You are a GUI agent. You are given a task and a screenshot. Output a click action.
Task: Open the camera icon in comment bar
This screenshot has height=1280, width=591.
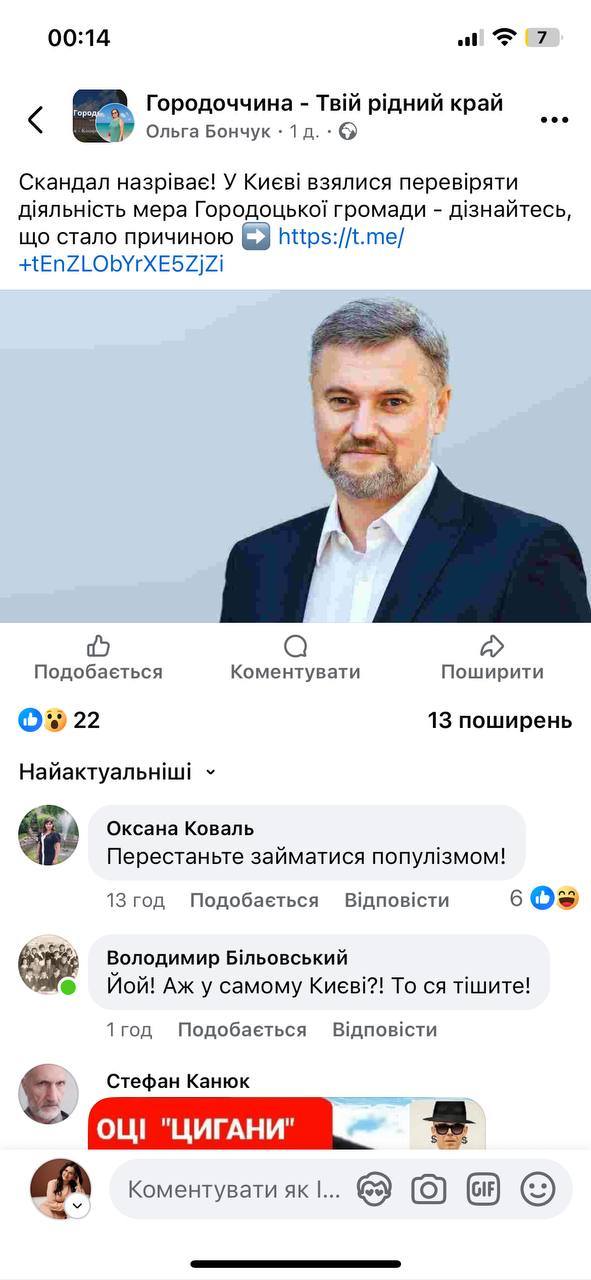[x=429, y=1189]
